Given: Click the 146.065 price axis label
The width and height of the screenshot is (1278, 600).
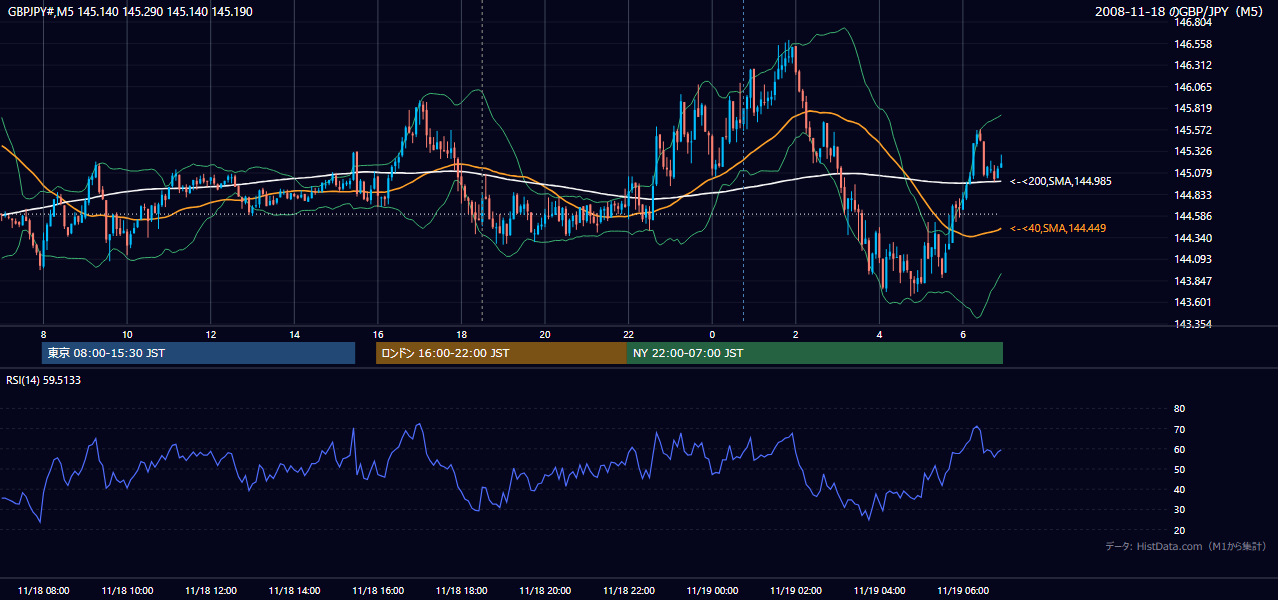Looking at the screenshot, I should [x=1193, y=88].
